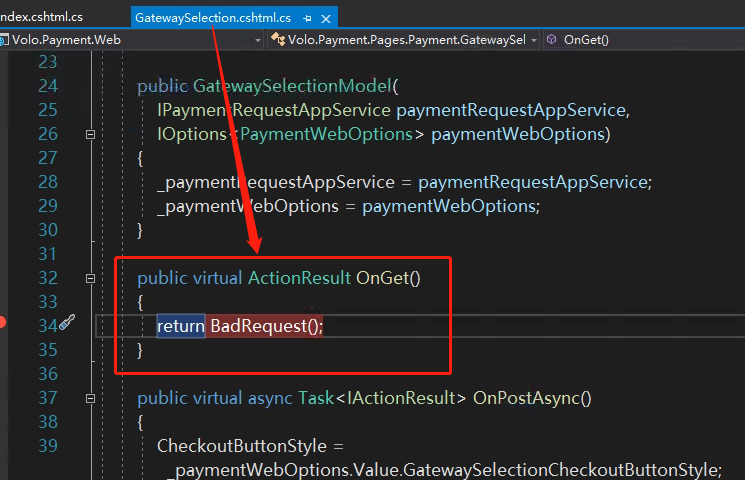
Task: Close the GatewaySelection.cshtml.cs tab
Action: tap(325, 18)
